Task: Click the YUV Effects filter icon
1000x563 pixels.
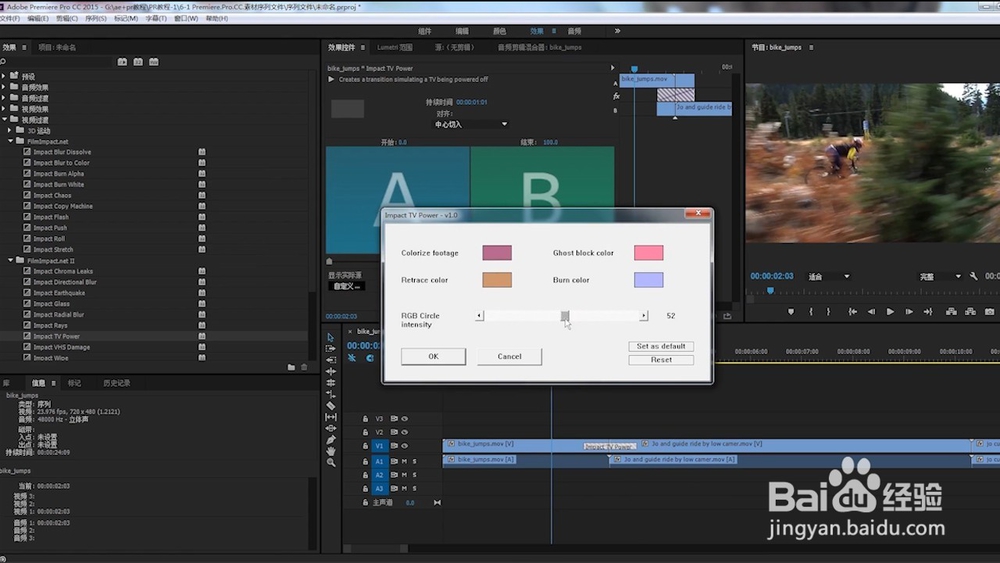Action: point(154,62)
